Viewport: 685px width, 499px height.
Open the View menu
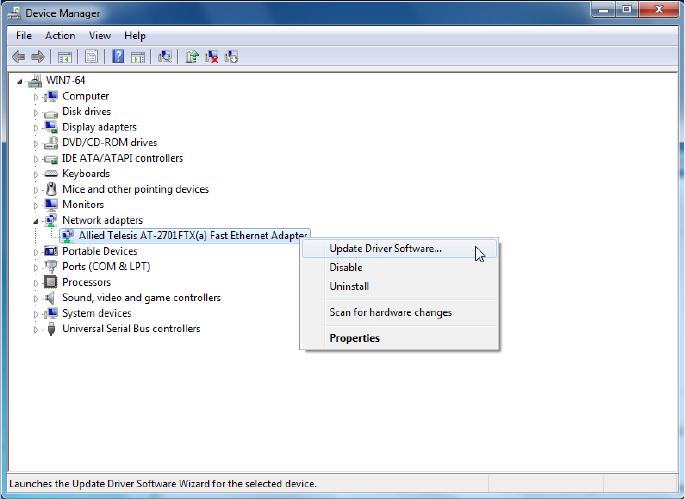tap(100, 36)
